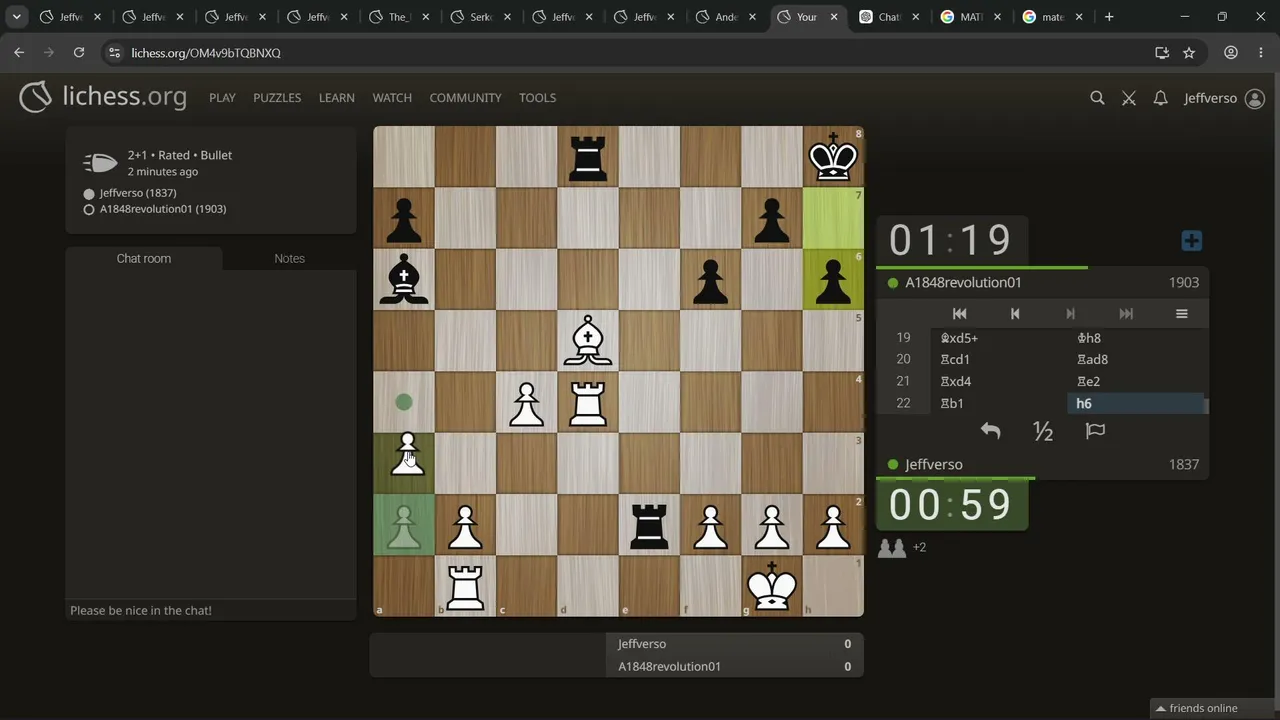Click the browser back arrow
Viewport: 1280px width, 720px height.
[x=19, y=53]
